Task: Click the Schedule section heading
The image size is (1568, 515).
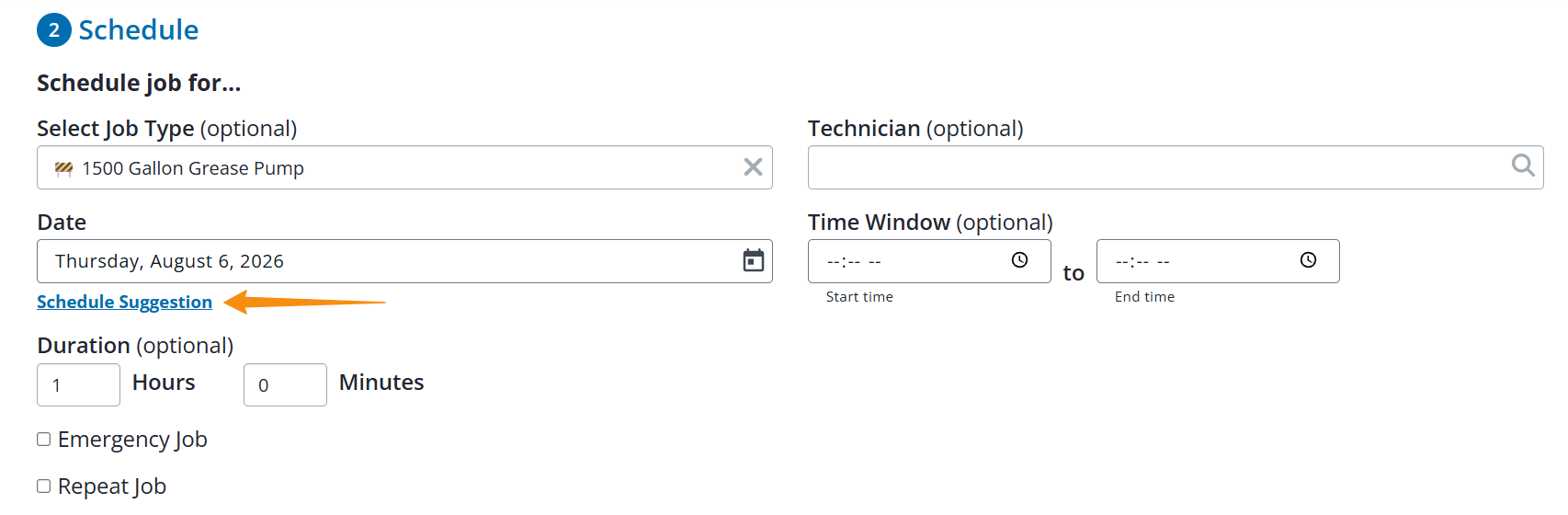Action: 139,29
